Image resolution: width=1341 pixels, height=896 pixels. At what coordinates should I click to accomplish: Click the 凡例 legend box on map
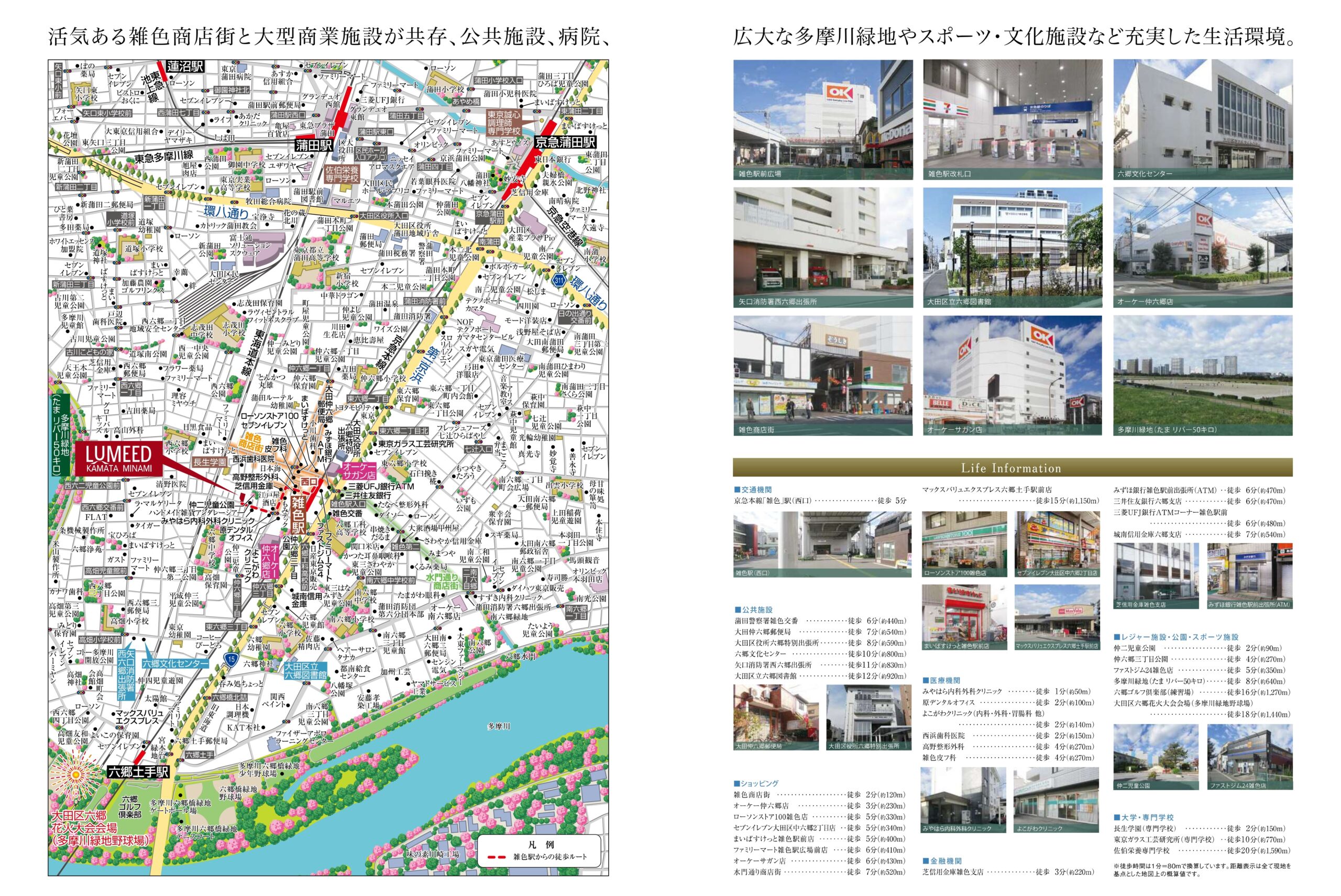pos(538,852)
